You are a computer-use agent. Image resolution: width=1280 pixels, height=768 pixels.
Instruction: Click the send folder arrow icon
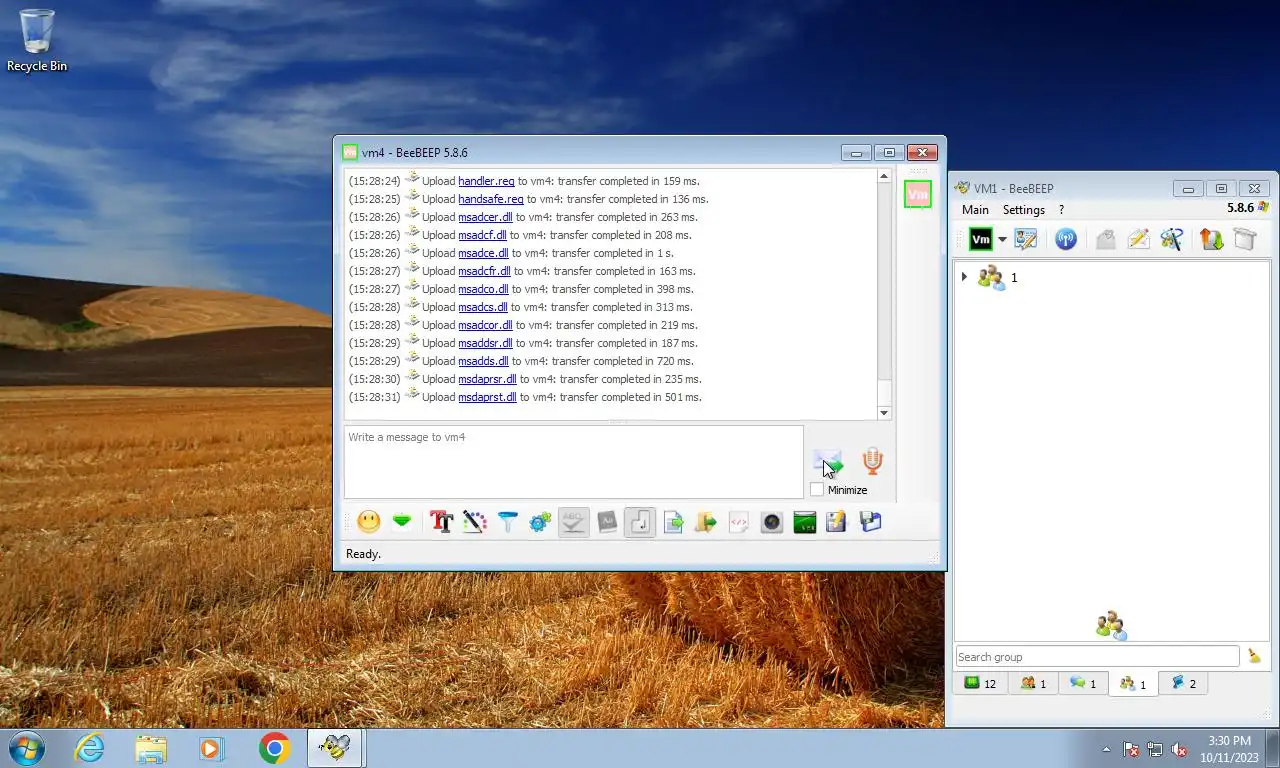click(706, 522)
